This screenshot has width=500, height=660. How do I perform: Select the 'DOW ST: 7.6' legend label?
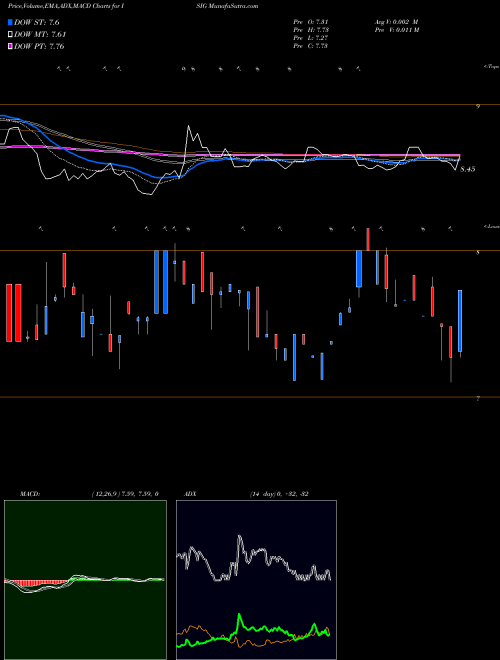[37, 22]
